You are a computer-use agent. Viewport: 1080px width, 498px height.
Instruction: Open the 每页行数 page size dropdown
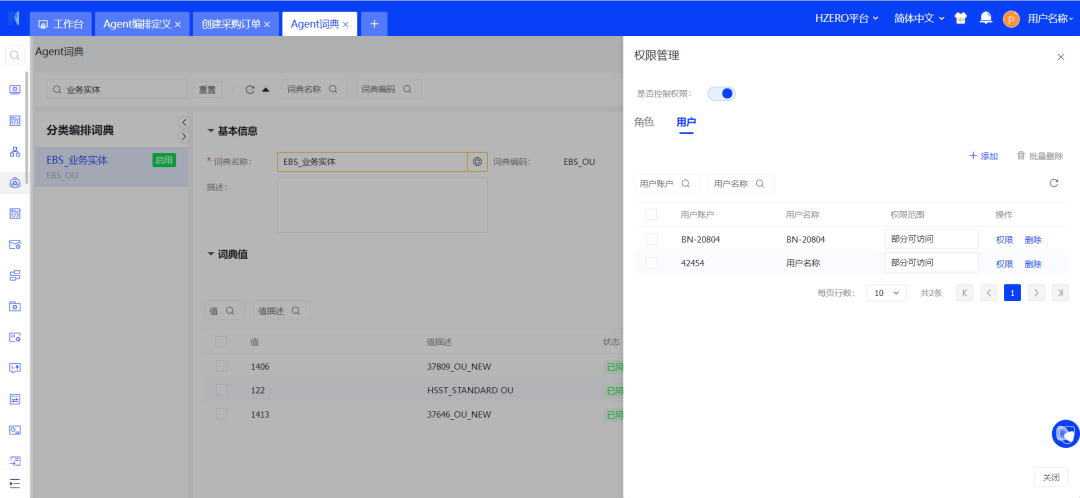click(886, 293)
